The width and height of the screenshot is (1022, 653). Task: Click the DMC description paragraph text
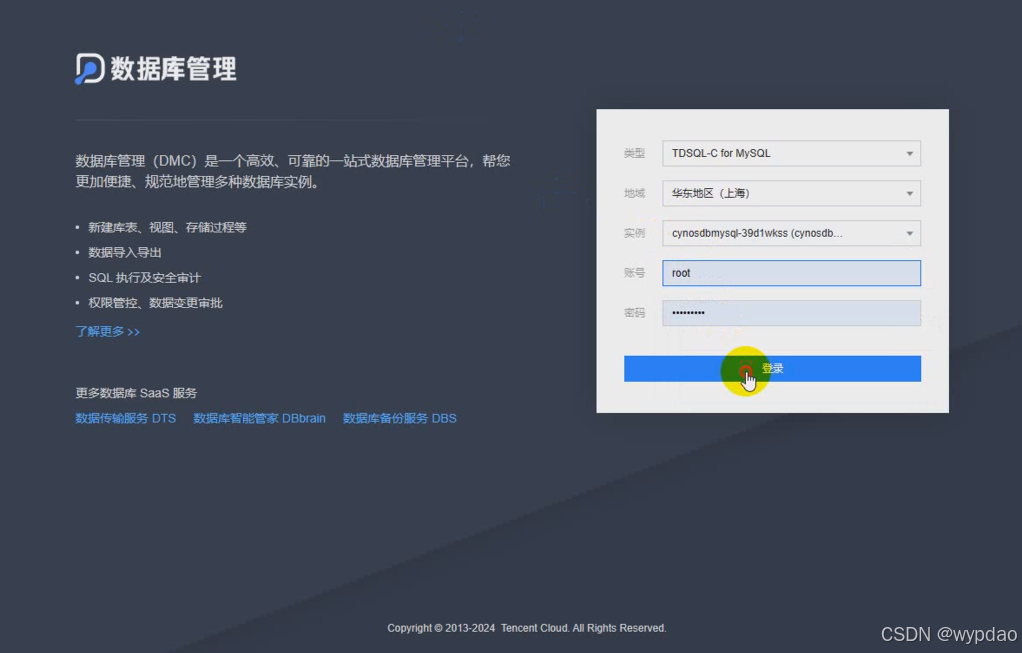293,171
